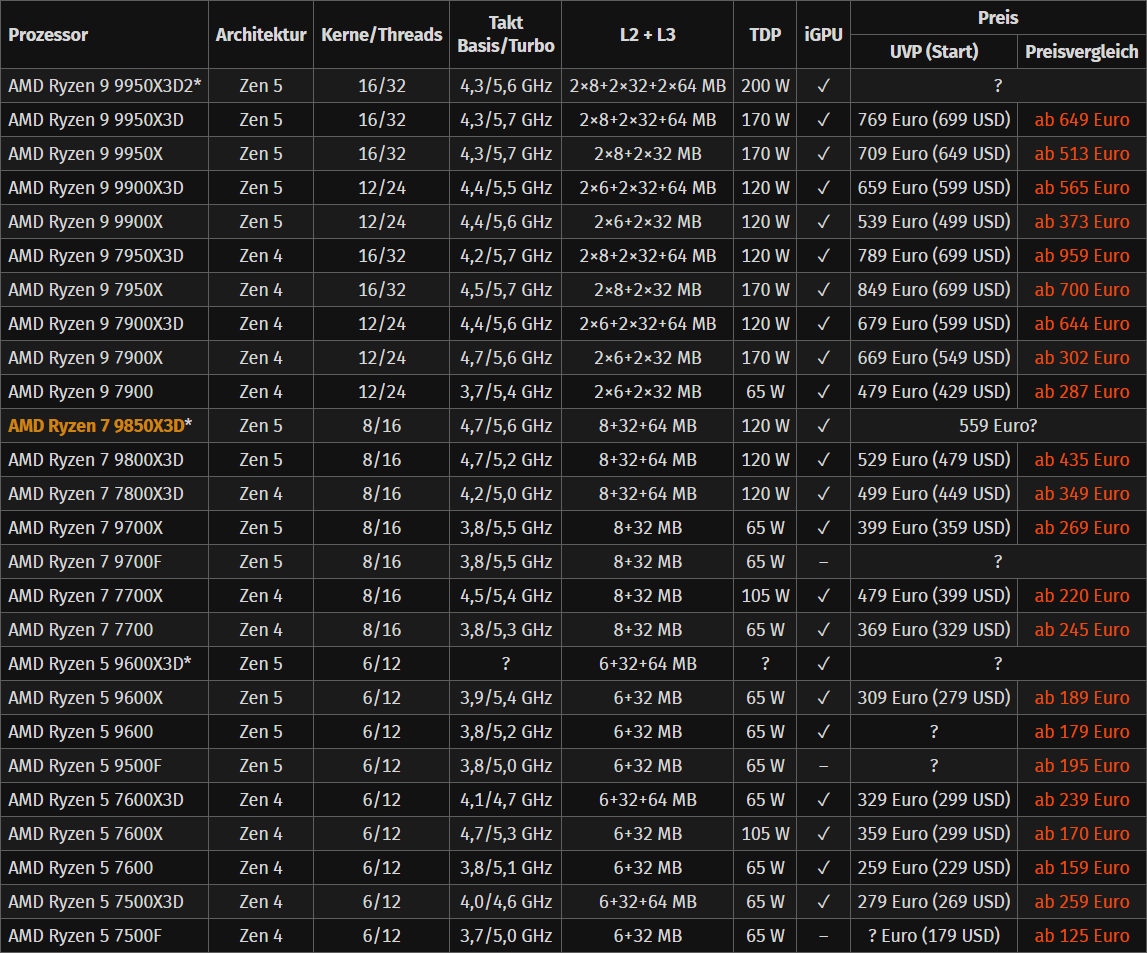1147x953 pixels.
Task: Click the '4,7/5,2 GHz' clock cell
Action: (x=505, y=460)
